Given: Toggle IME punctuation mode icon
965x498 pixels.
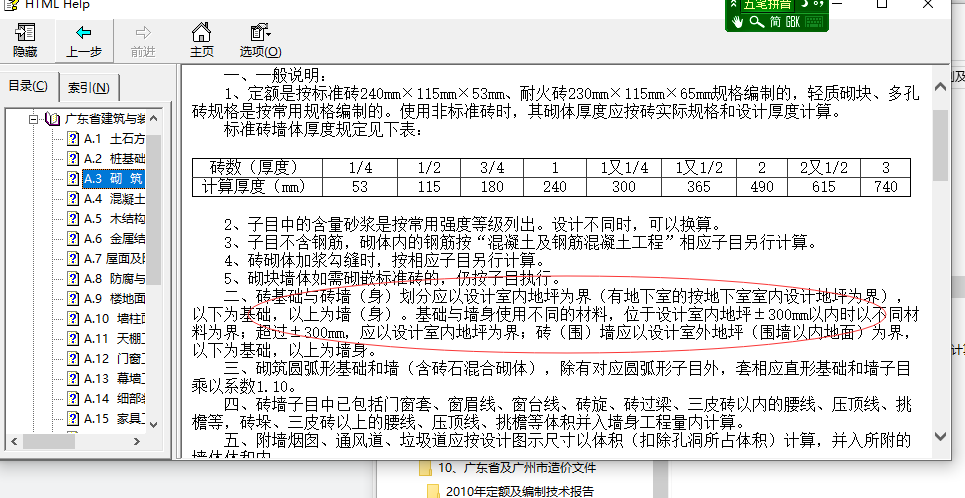Looking at the screenshot, I should (819, 4).
